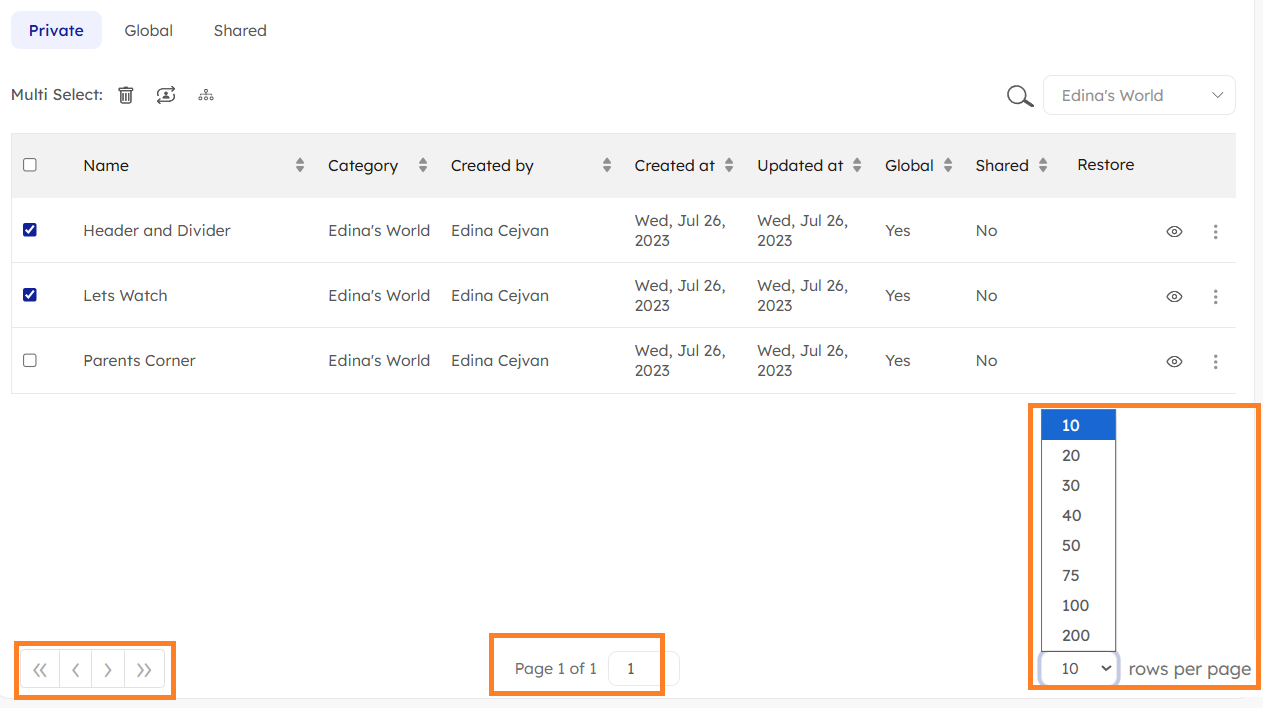Open three-dot menu for Parents Corner row
Image resolution: width=1283 pixels, height=711 pixels.
click(x=1215, y=361)
